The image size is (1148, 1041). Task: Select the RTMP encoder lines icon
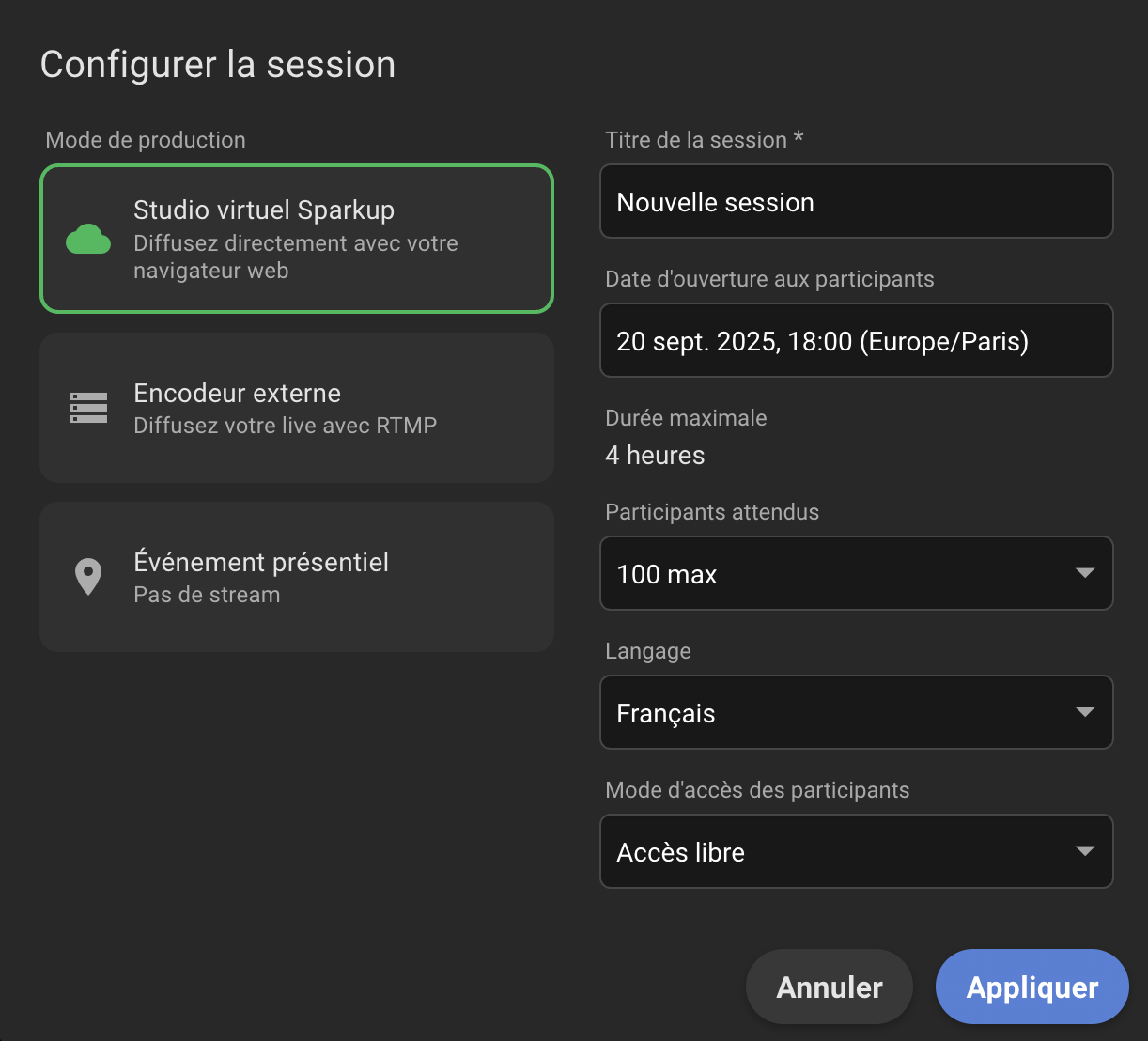87,407
